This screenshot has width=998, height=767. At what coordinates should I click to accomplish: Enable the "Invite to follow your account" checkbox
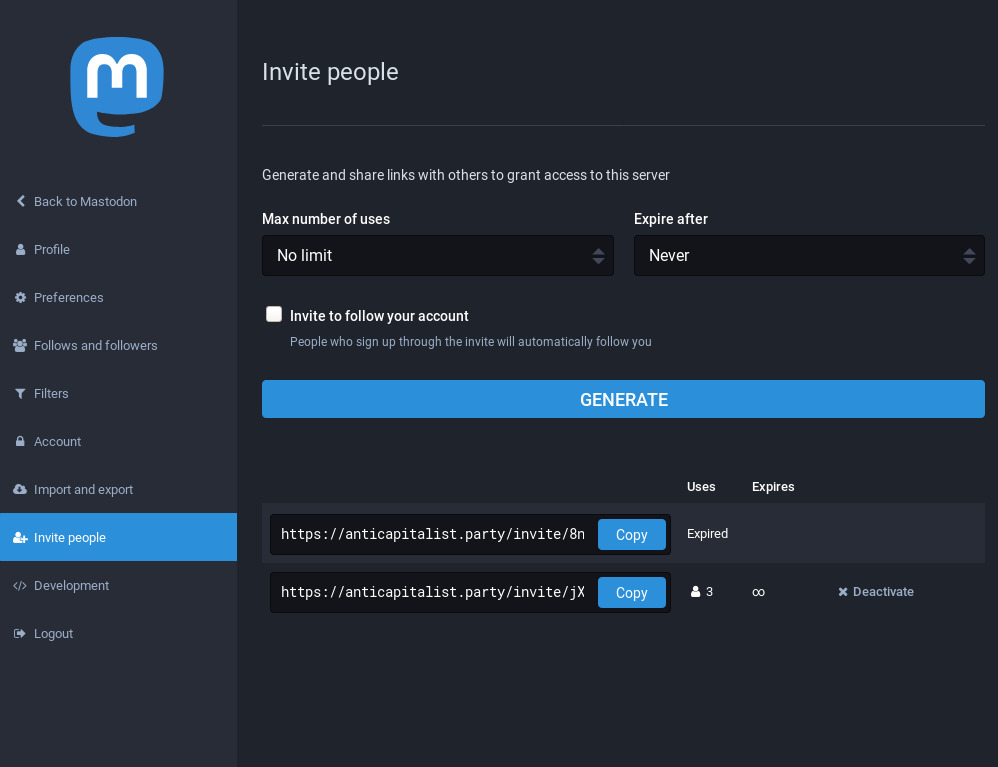click(274, 313)
